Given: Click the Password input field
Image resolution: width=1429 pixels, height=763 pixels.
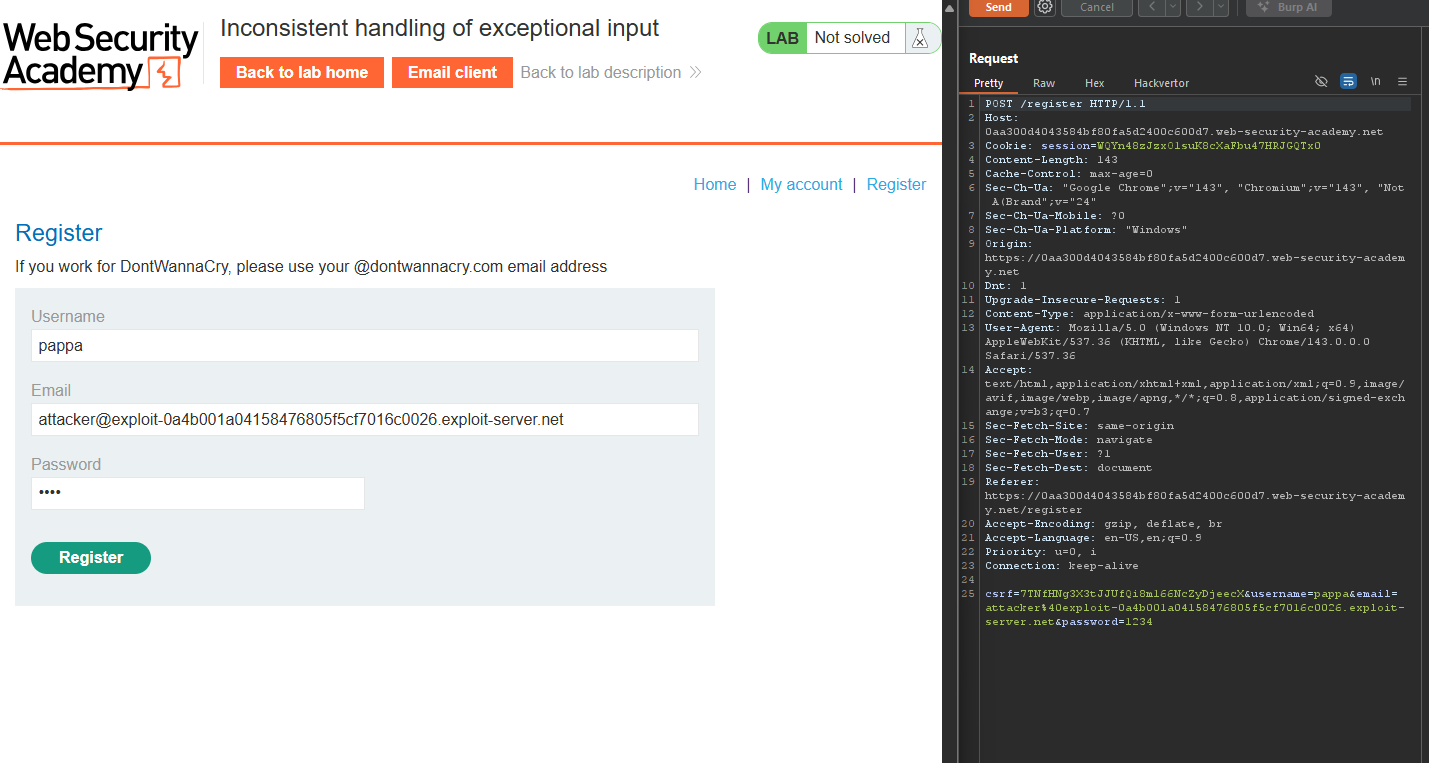Looking at the screenshot, I should click(x=198, y=494).
